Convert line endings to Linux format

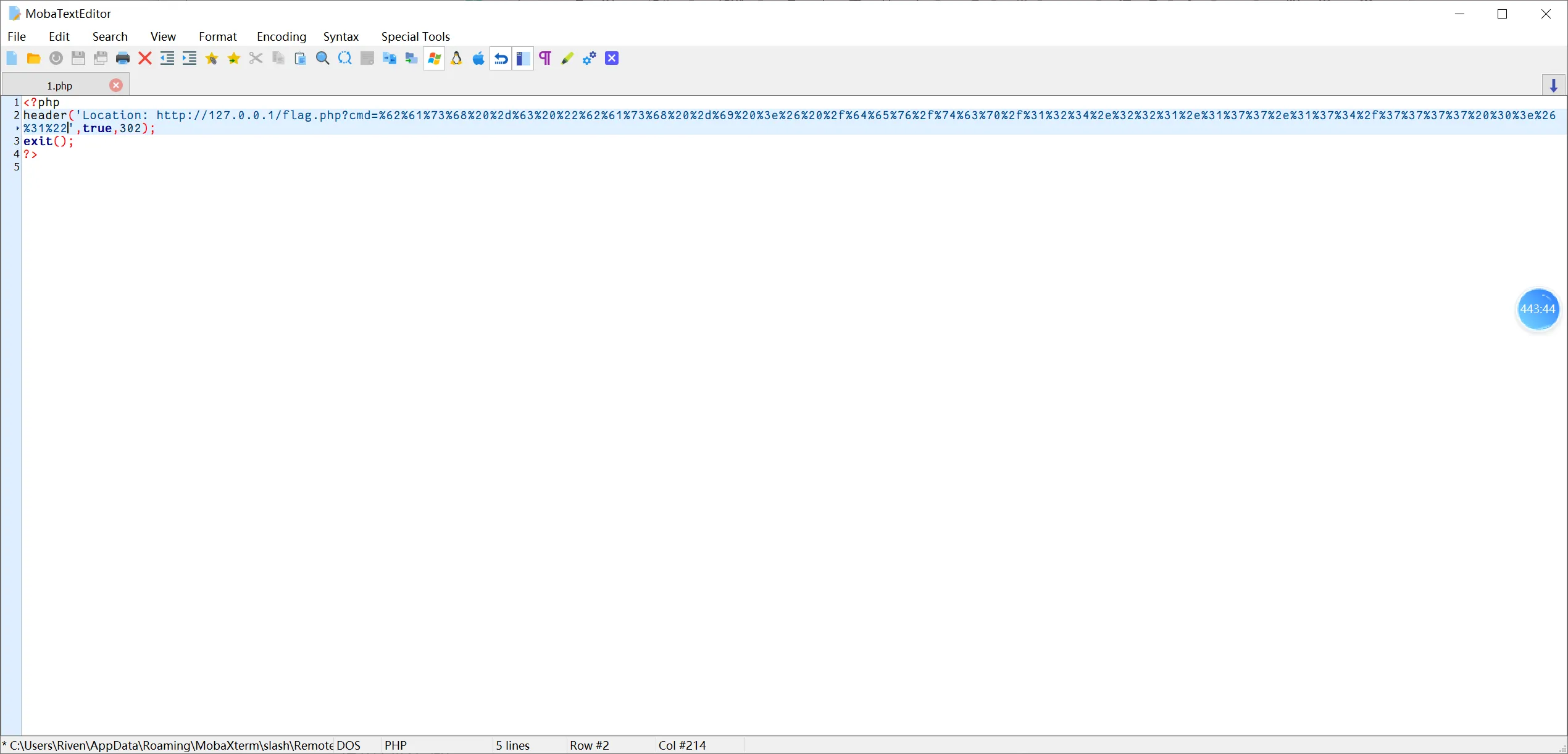456,58
